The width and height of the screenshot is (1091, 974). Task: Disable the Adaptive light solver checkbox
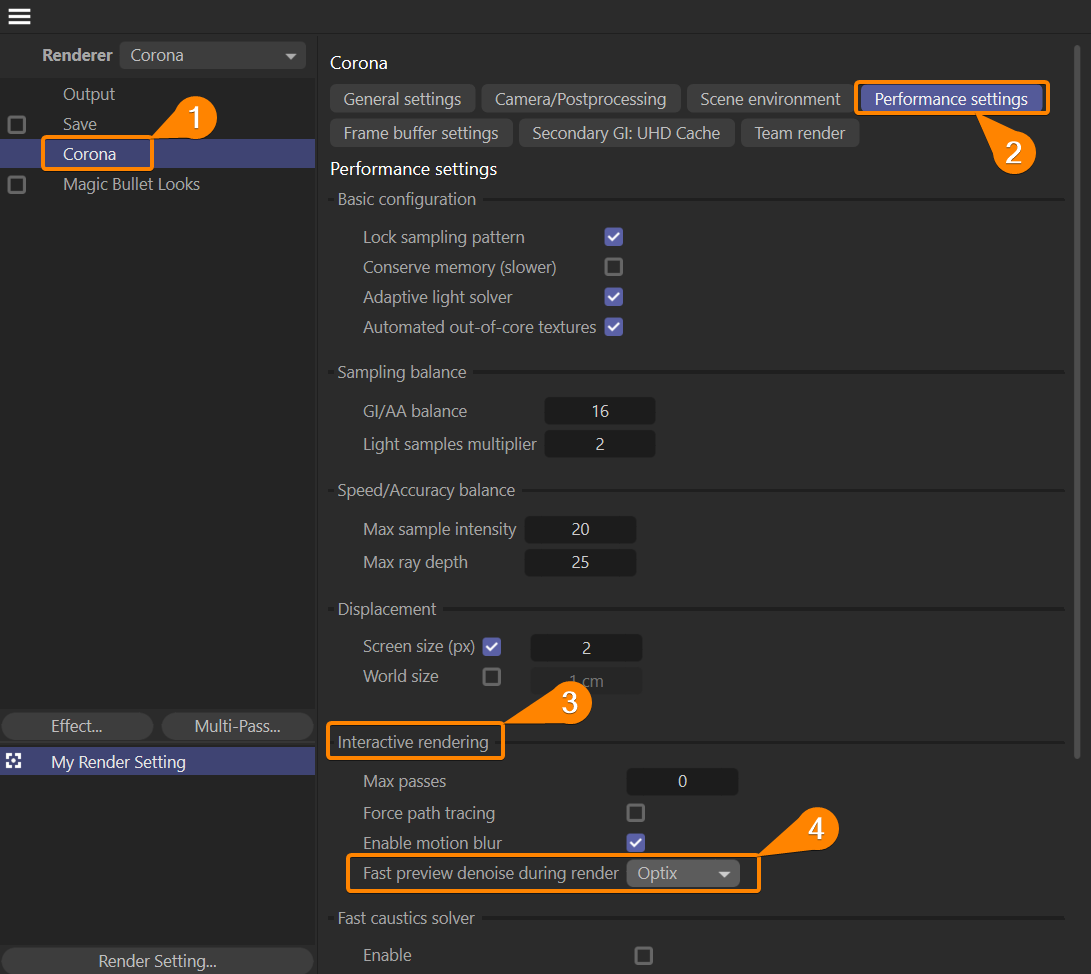[614, 297]
